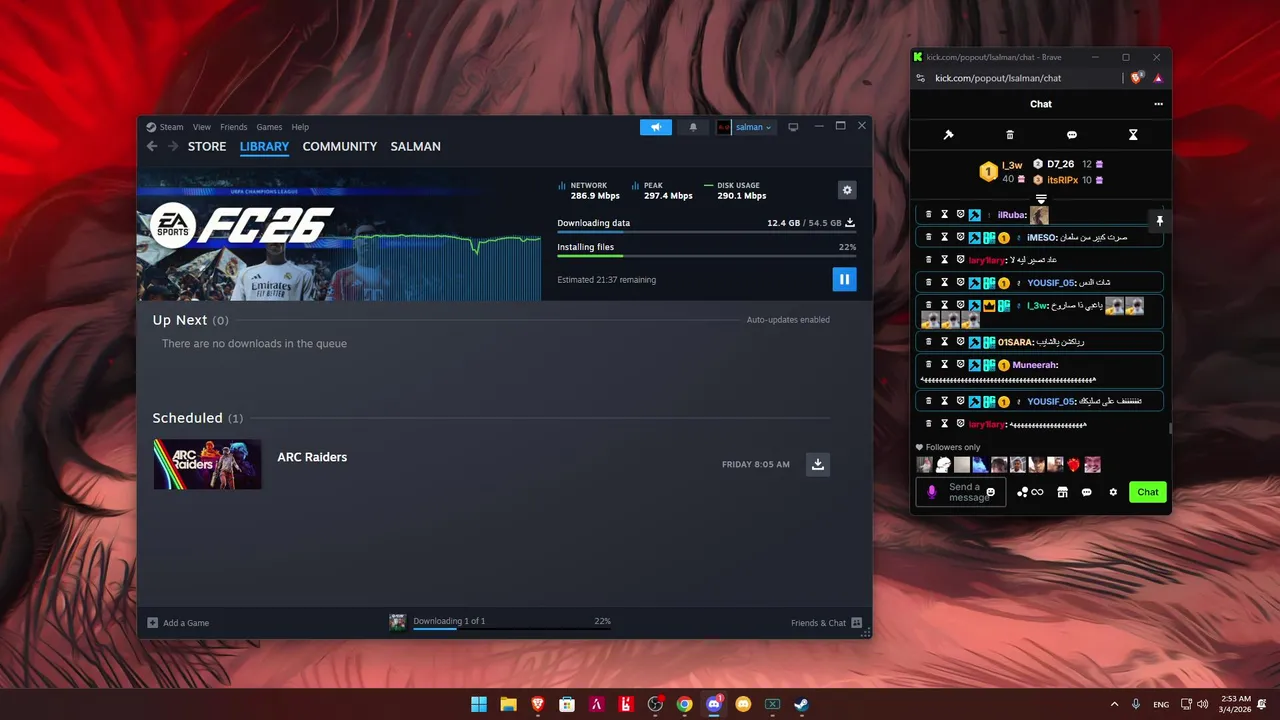Switch to the COMMUNITY tab
Image resolution: width=1280 pixels, height=720 pixels.
340,146
